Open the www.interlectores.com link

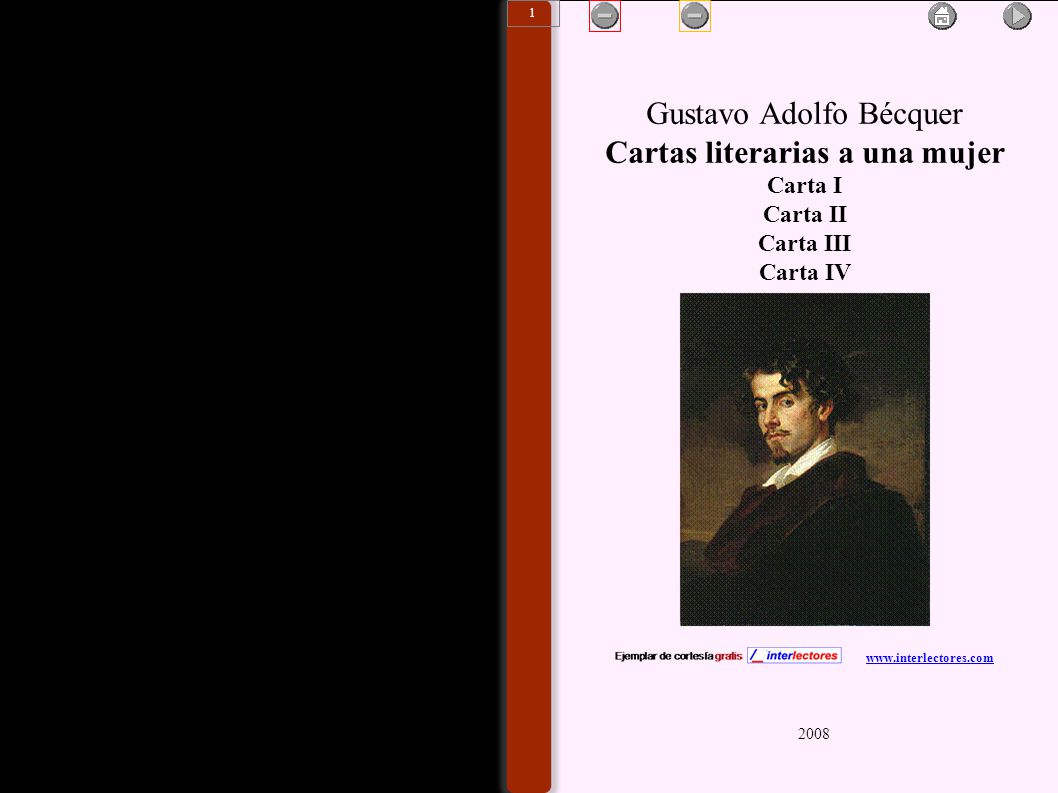click(929, 658)
